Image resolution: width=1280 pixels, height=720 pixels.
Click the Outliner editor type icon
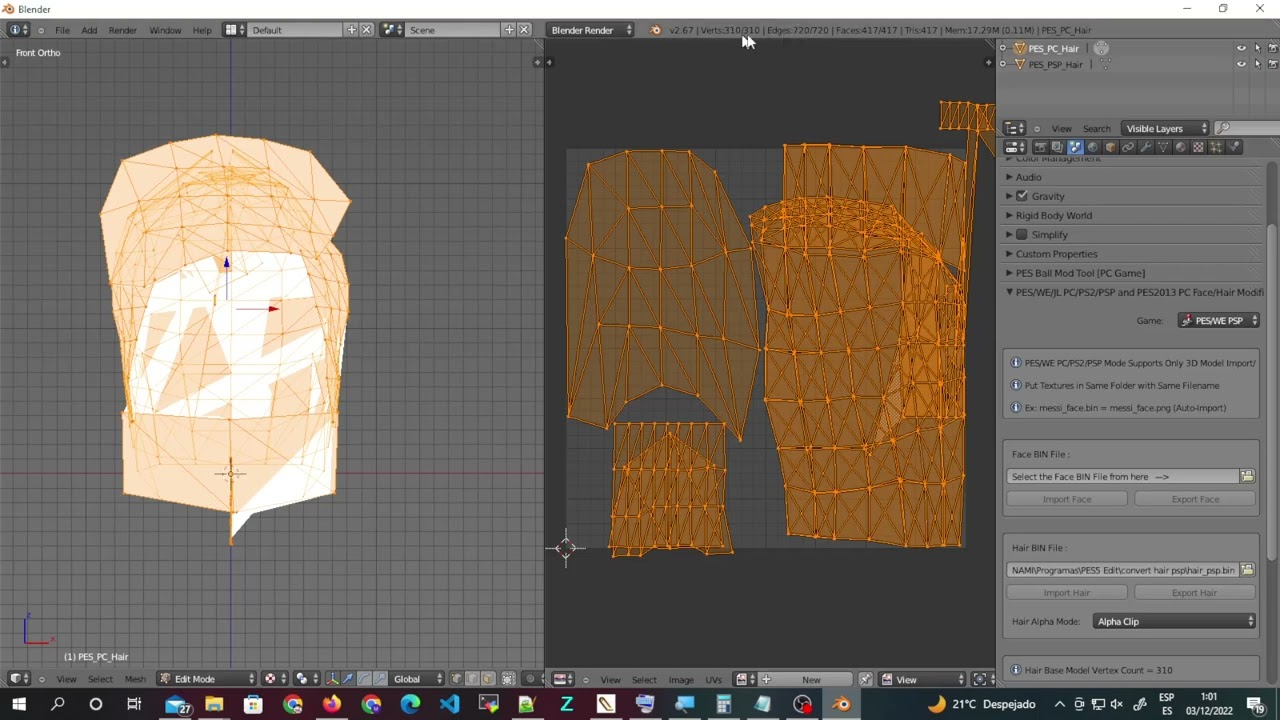[x=1014, y=128]
